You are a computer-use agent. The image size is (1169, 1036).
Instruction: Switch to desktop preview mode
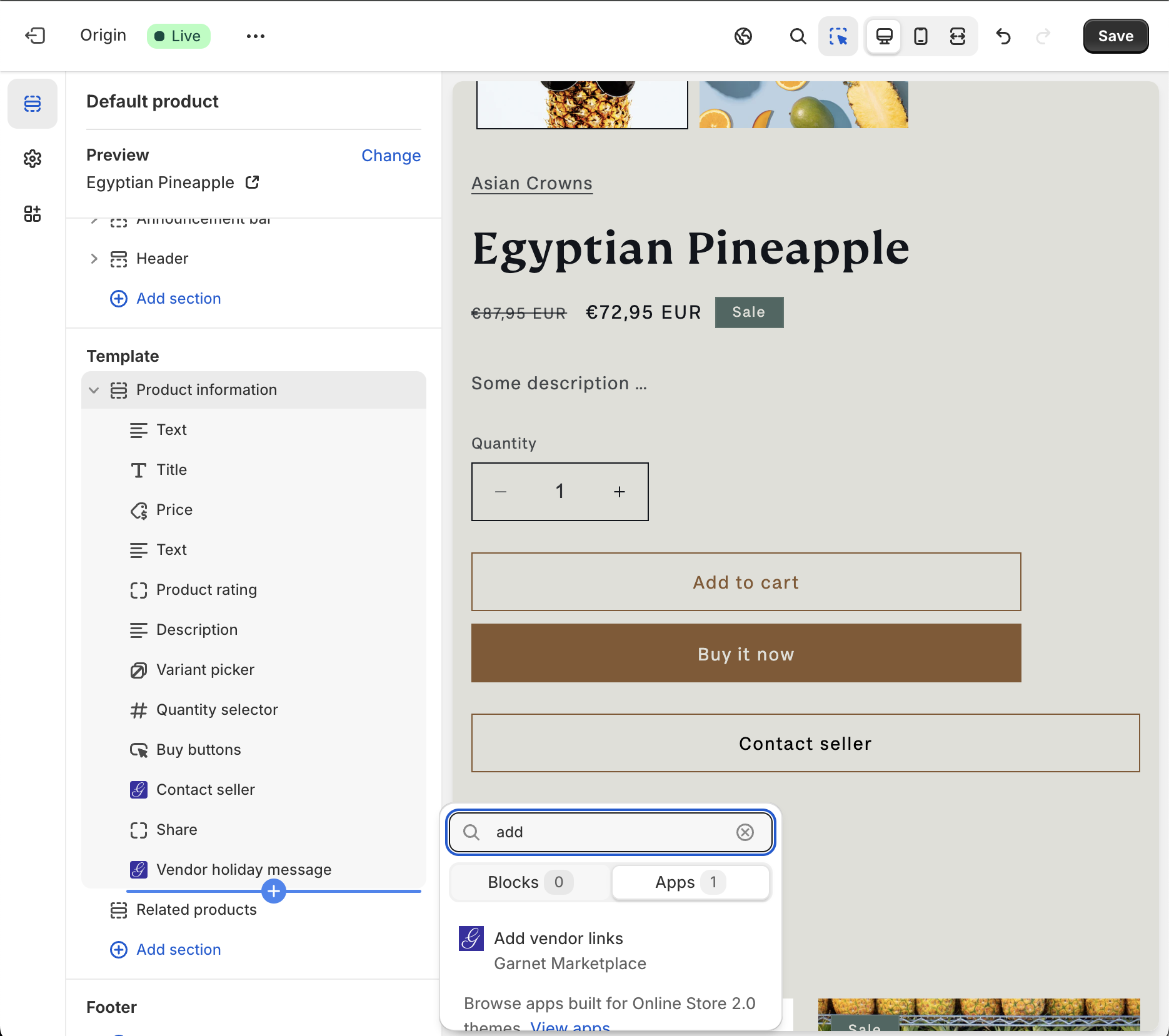tap(884, 36)
